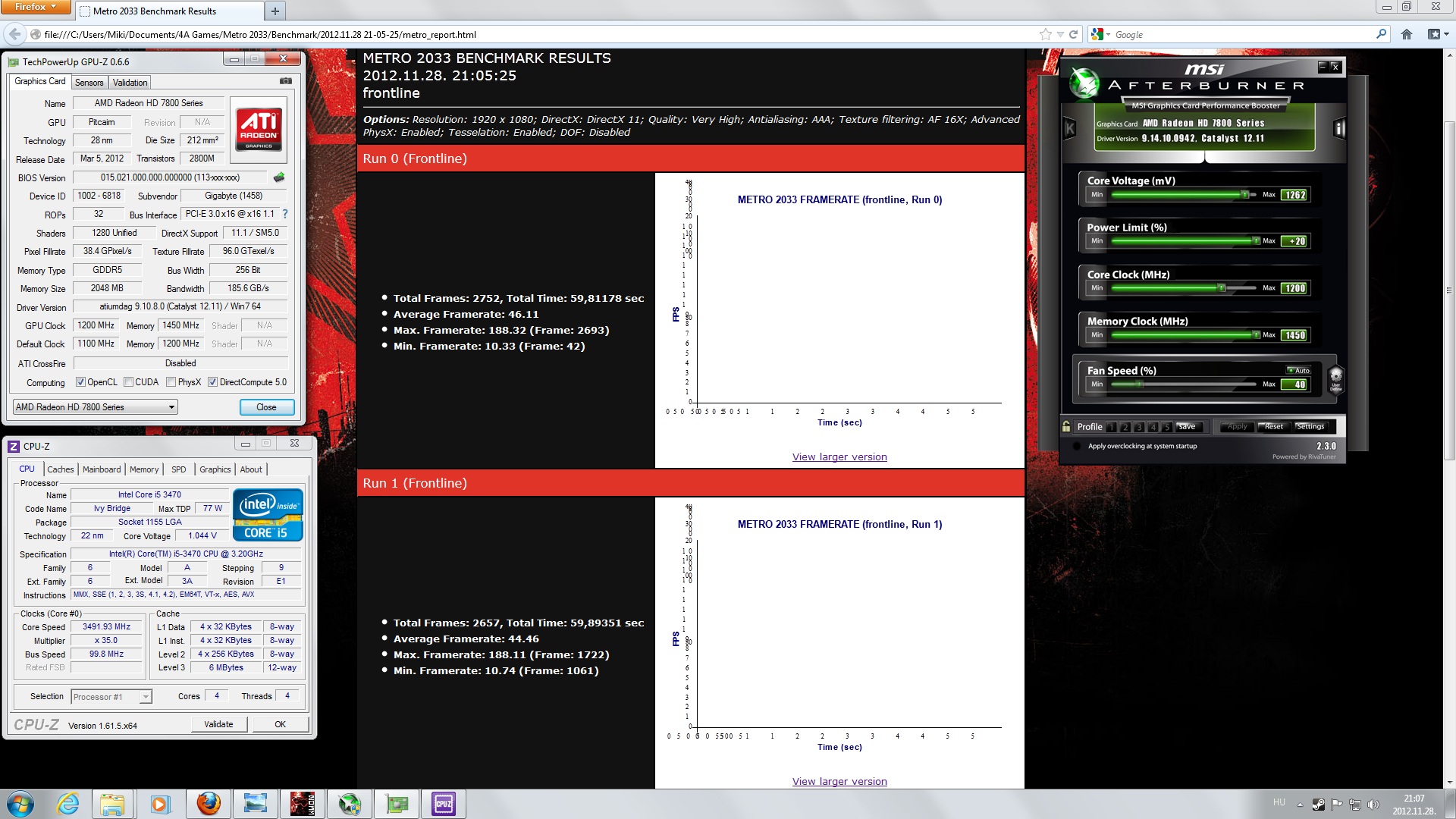The width and height of the screenshot is (1456, 819).
Task: Click the Core Clock 1200 value field
Action: (x=1295, y=288)
